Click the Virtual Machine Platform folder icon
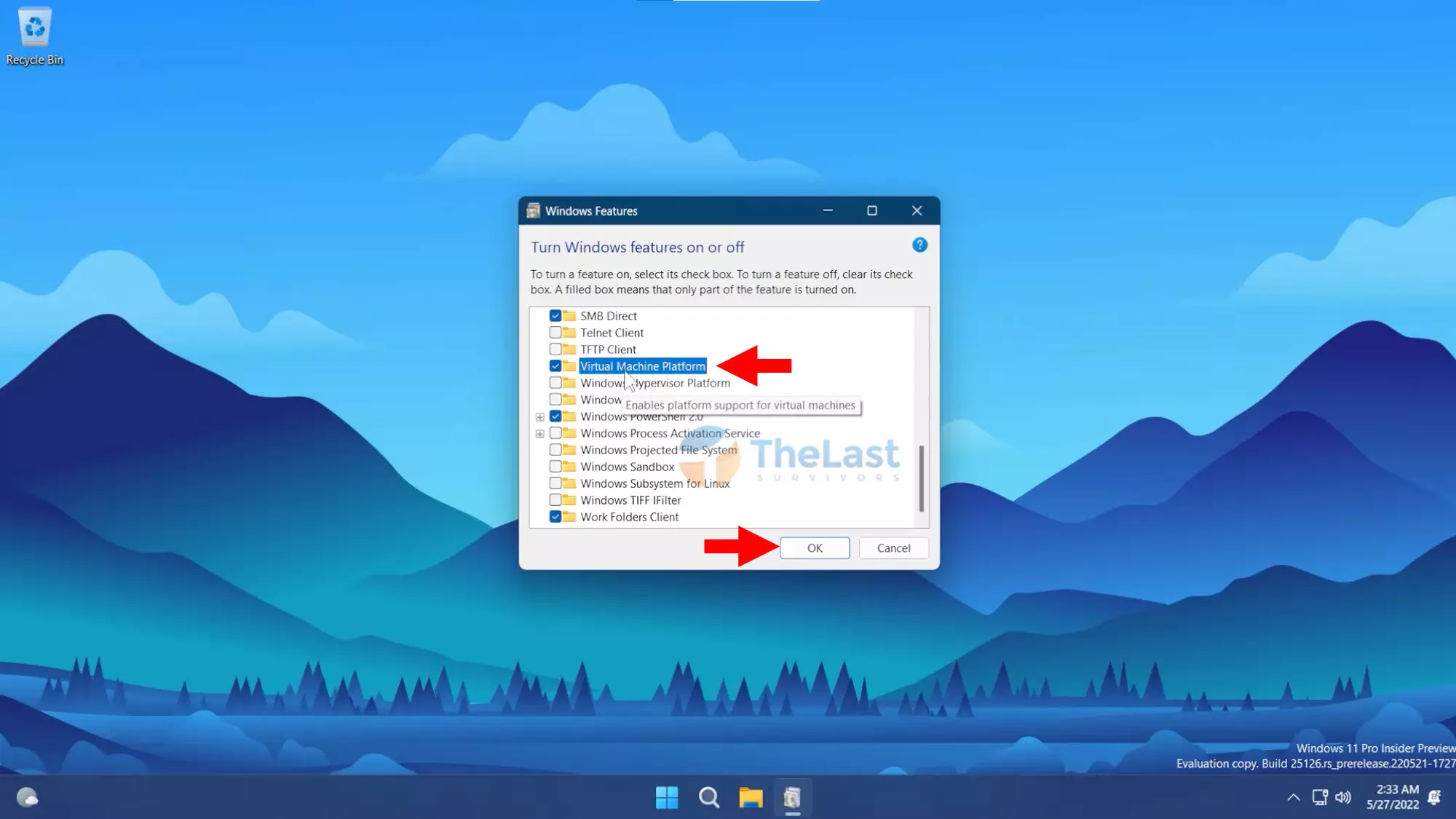1456x819 pixels. click(569, 366)
